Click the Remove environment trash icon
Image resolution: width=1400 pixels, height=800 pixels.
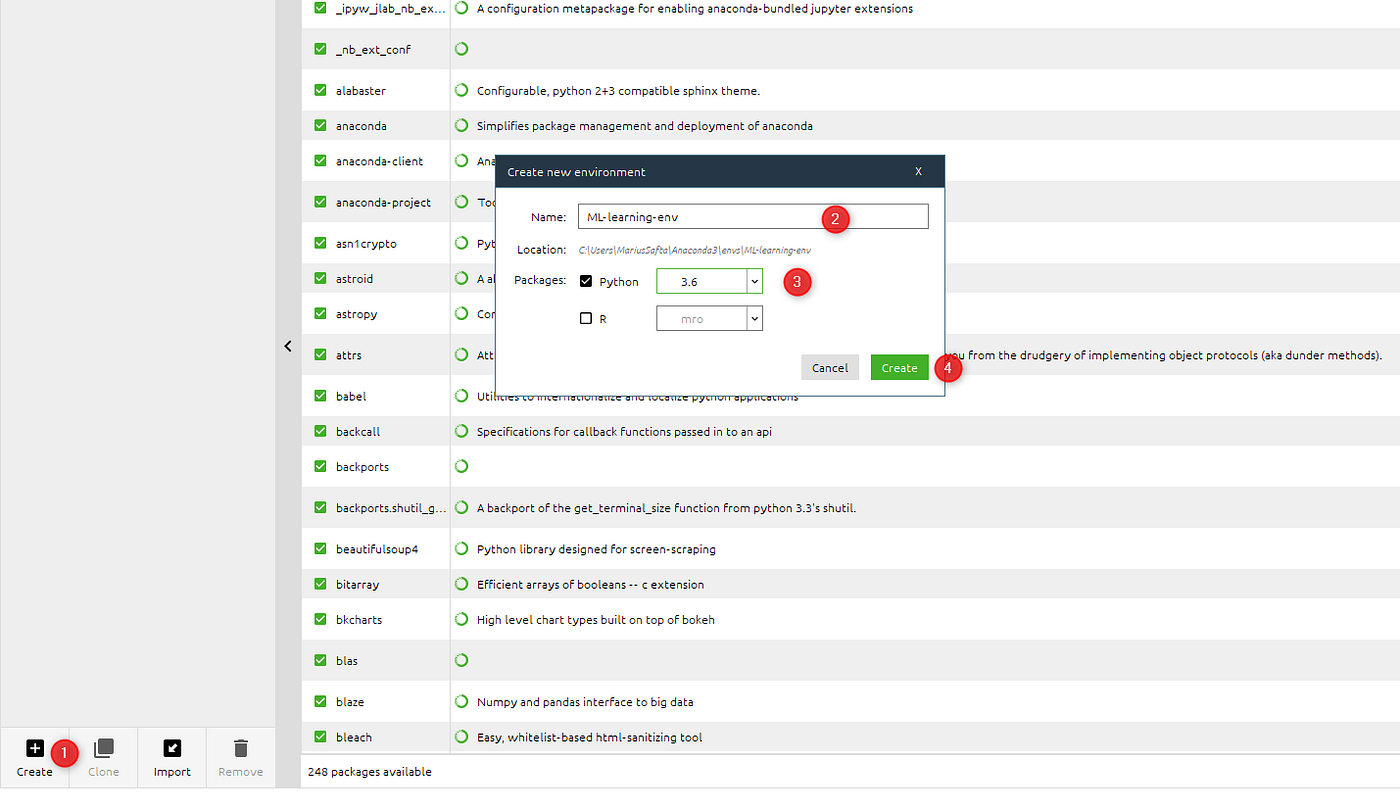pyautogui.click(x=240, y=747)
